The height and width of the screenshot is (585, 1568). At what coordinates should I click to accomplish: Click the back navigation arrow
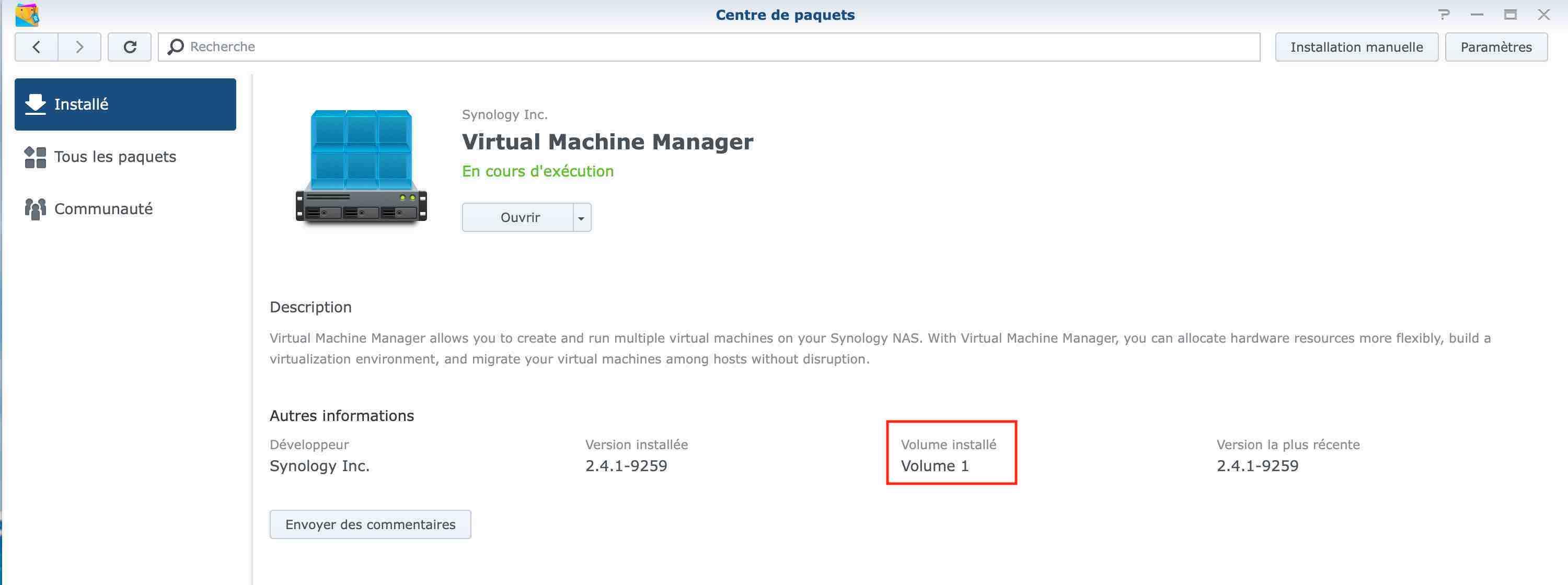[x=37, y=47]
